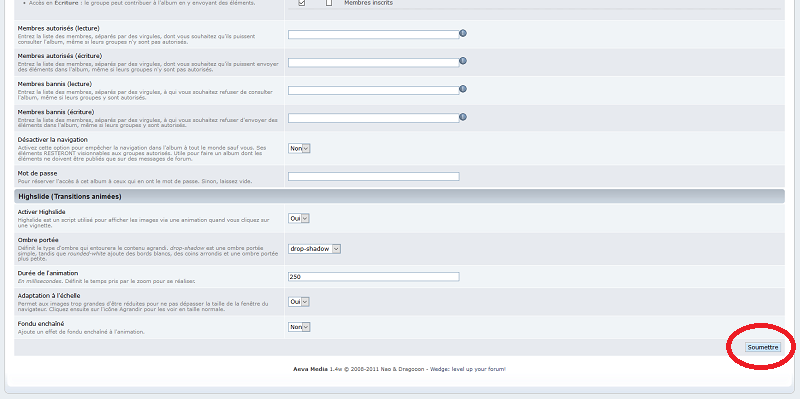Image resolution: width=800 pixels, height=399 pixels.
Task: Open the Aeva Media footer link
Action: (x=310, y=369)
